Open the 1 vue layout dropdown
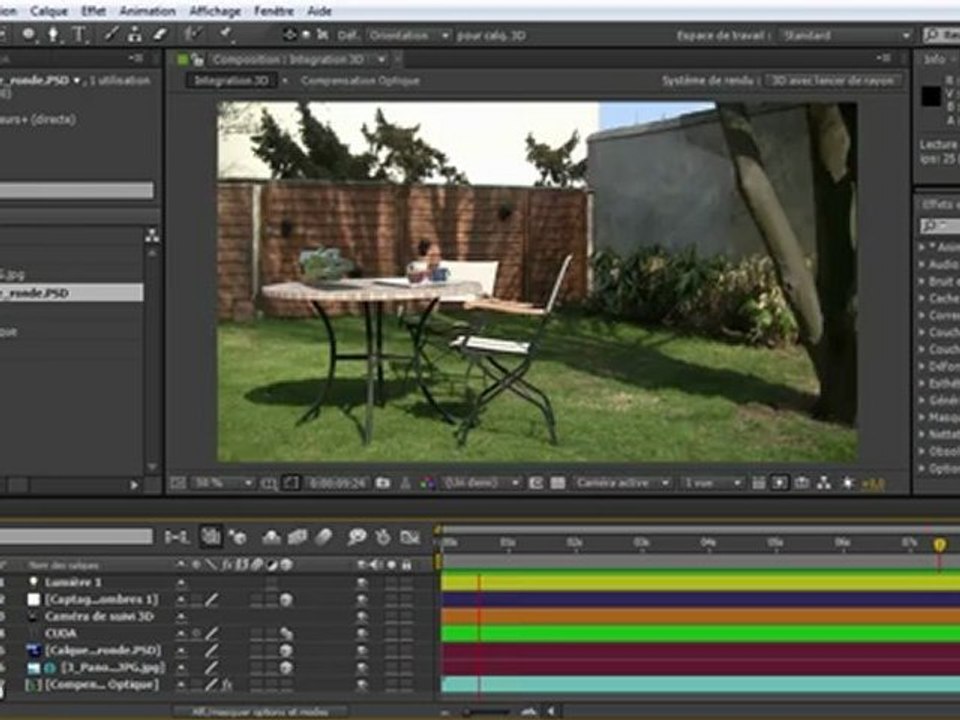This screenshot has width=960, height=720. click(711, 483)
